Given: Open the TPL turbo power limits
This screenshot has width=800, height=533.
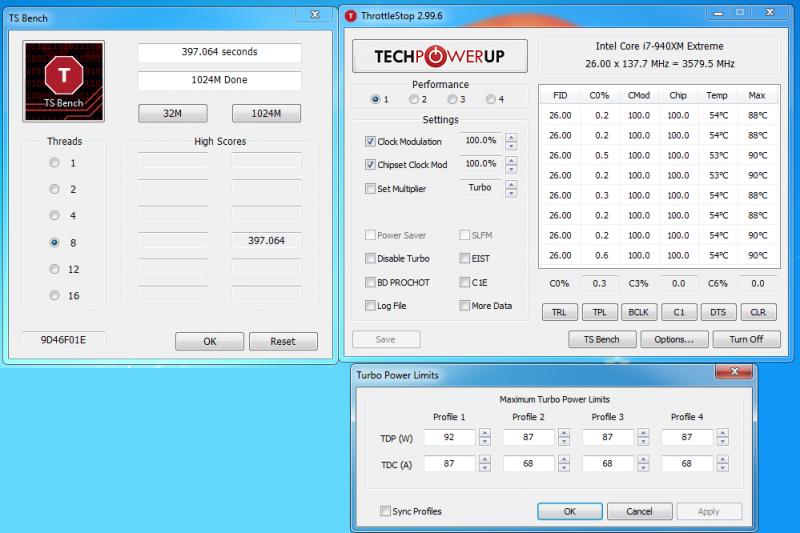Looking at the screenshot, I should (599, 312).
